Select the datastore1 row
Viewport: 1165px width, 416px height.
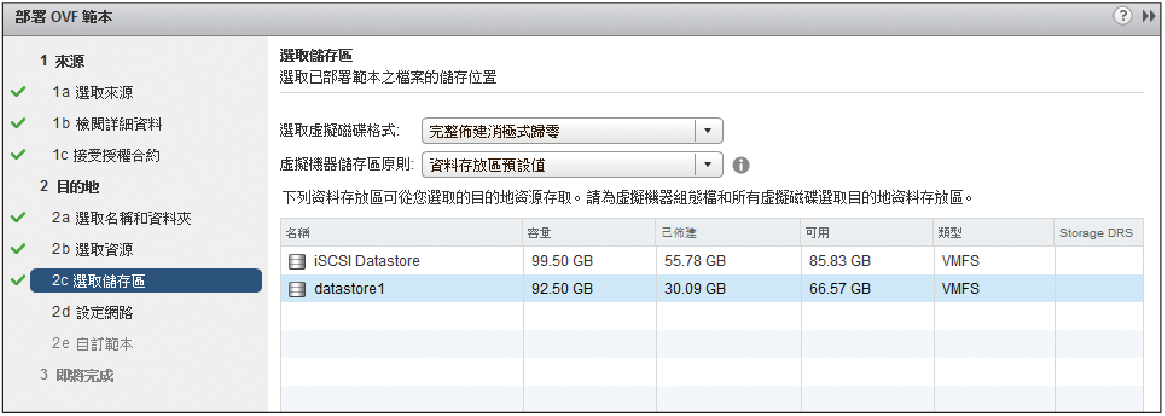click(713, 288)
